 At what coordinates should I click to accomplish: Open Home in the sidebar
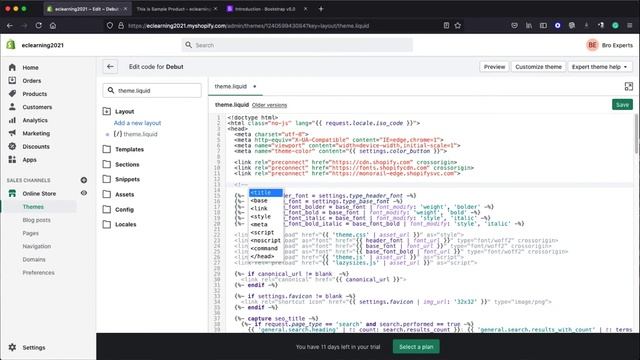click(30, 67)
